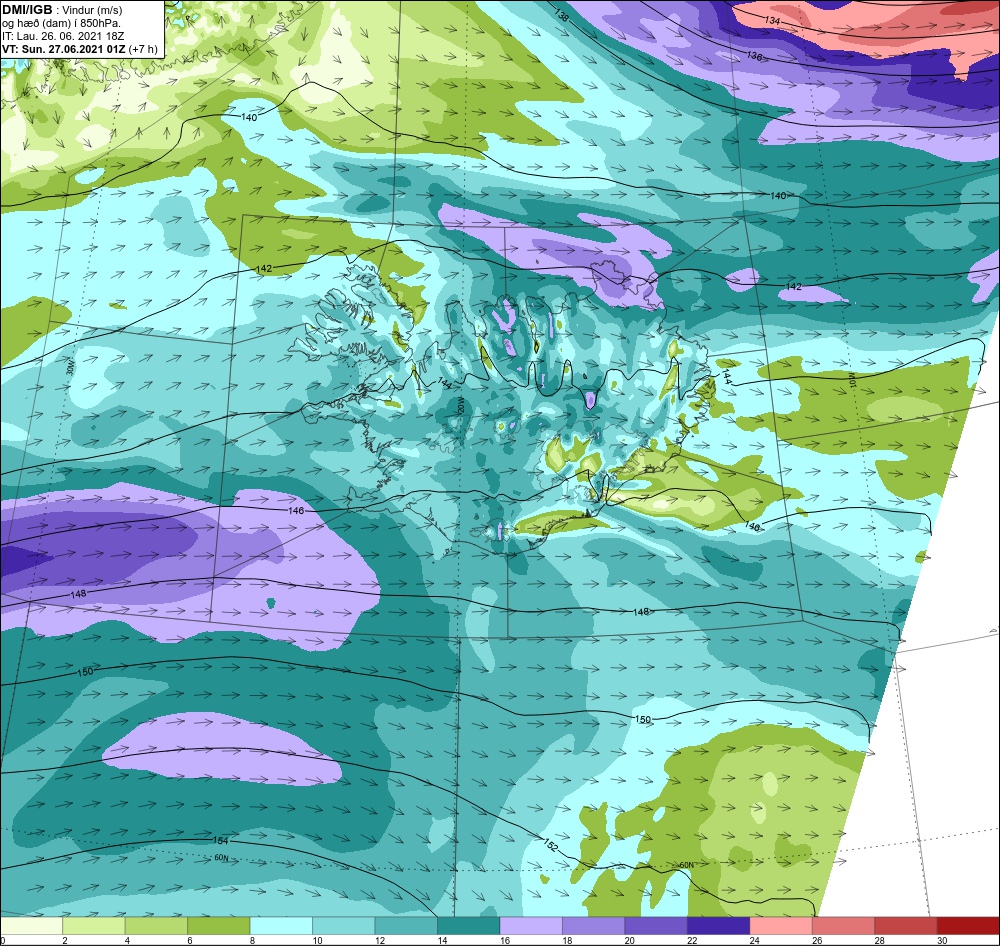This screenshot has width=1000, height=946.
Task: Click the 142 contour label west of Westfjords
Action: (263, 269)
